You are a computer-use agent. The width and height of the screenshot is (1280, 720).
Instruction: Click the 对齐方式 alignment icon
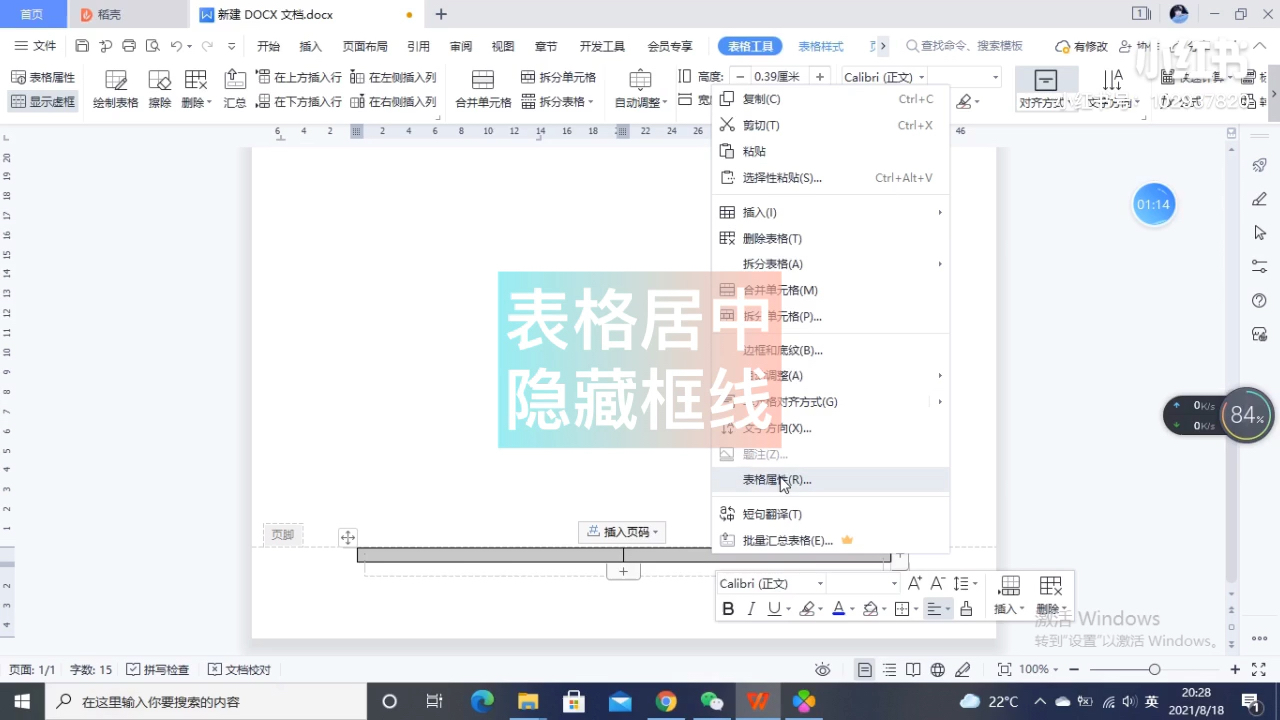point(1045,88)
